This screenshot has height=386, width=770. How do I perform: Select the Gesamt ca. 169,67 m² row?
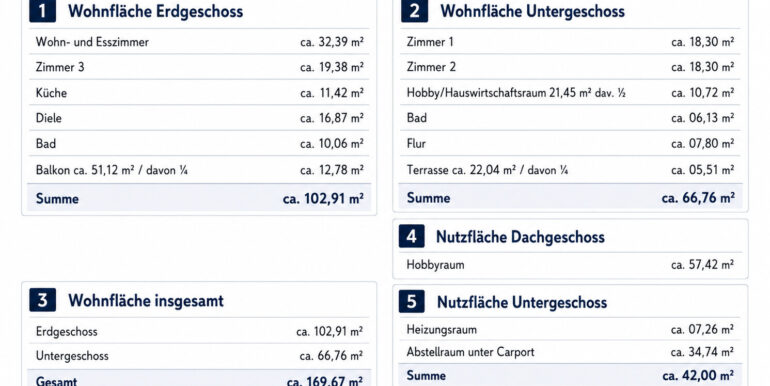click(199, 379)
